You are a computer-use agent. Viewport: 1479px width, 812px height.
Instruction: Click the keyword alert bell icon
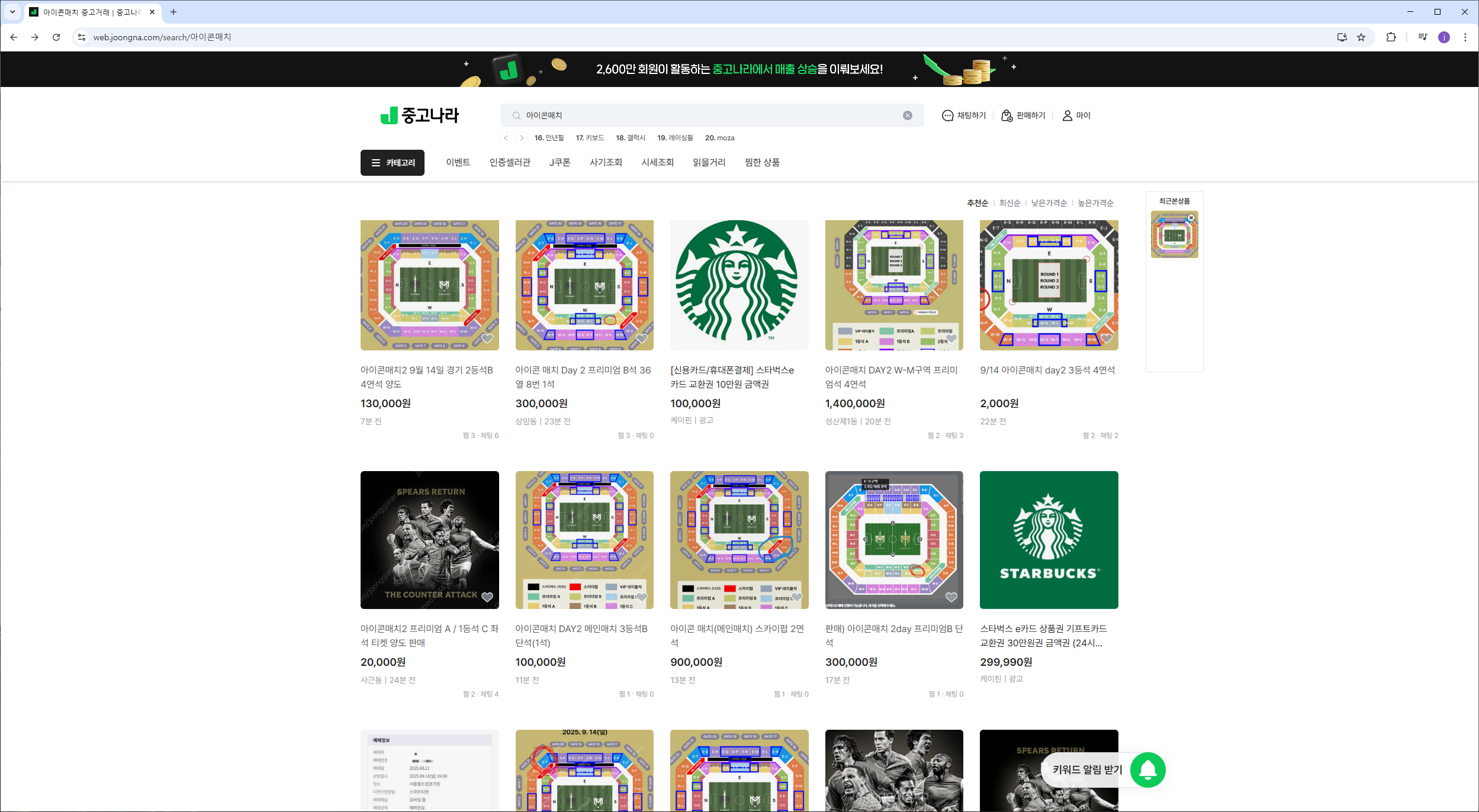1148,769
